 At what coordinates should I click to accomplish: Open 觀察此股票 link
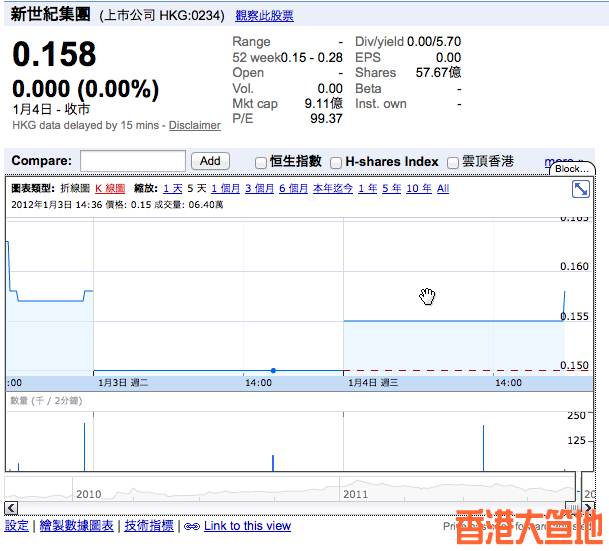[264, 16]
